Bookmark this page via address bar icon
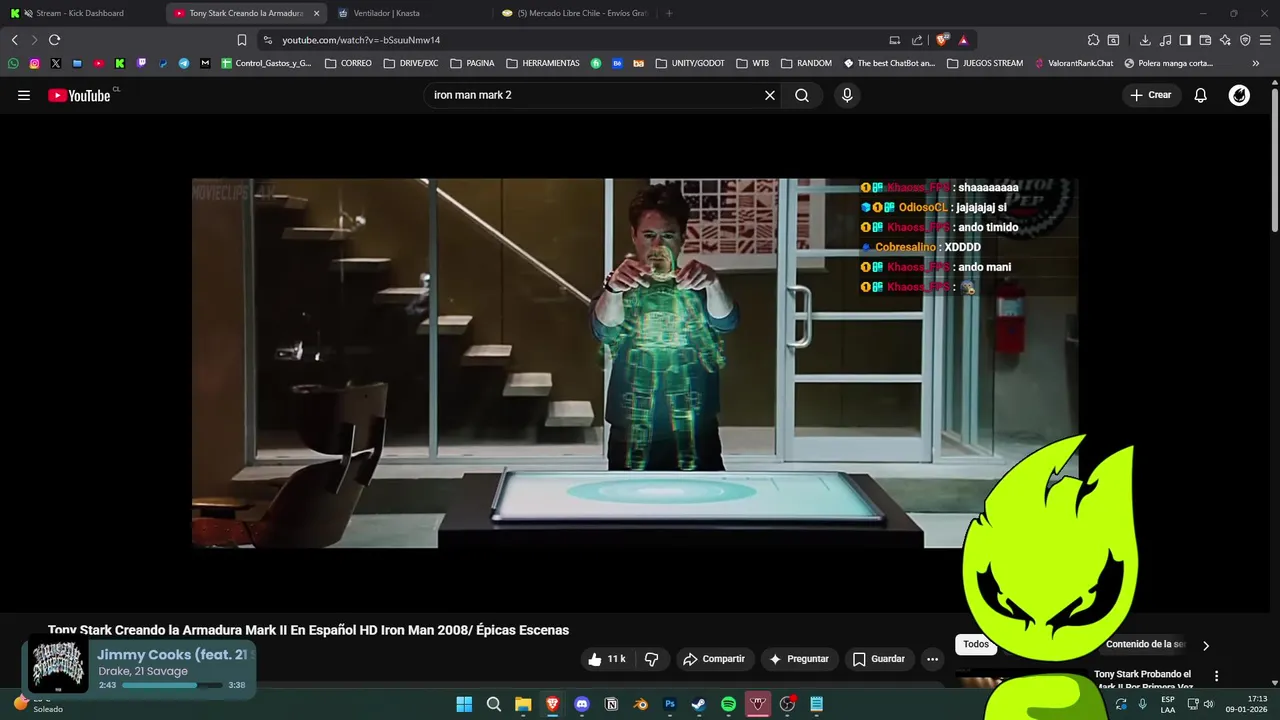The width and height of the screenshot is (1280, 720). coord(242,40)
